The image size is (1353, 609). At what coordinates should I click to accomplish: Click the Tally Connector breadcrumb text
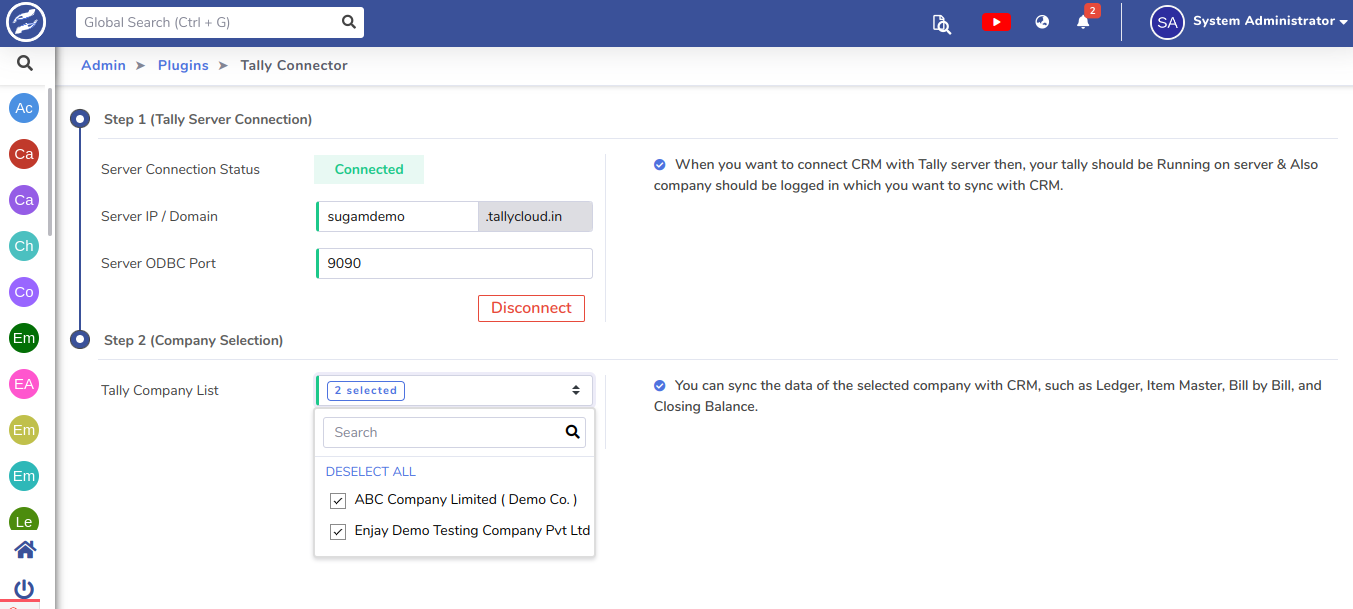click(294, 65)
